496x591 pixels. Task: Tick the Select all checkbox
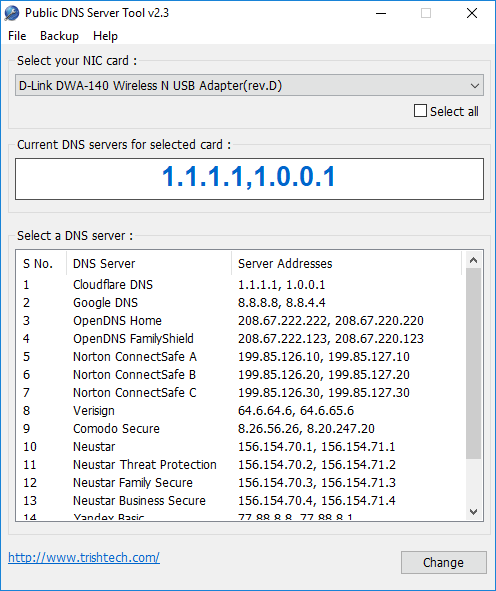[420, 111]
